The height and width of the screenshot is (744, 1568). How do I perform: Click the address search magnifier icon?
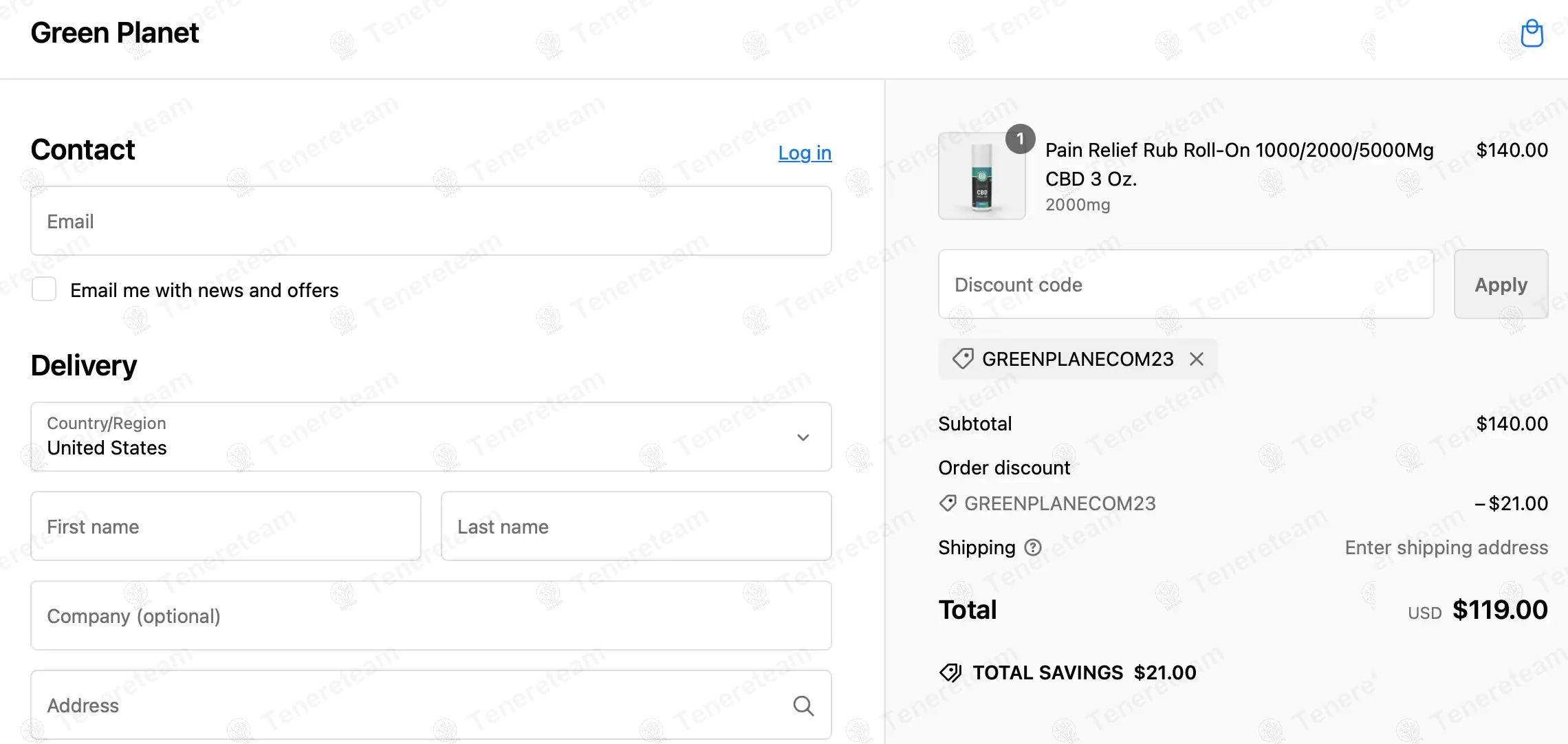pyautogui.click(x=803, y=705)
